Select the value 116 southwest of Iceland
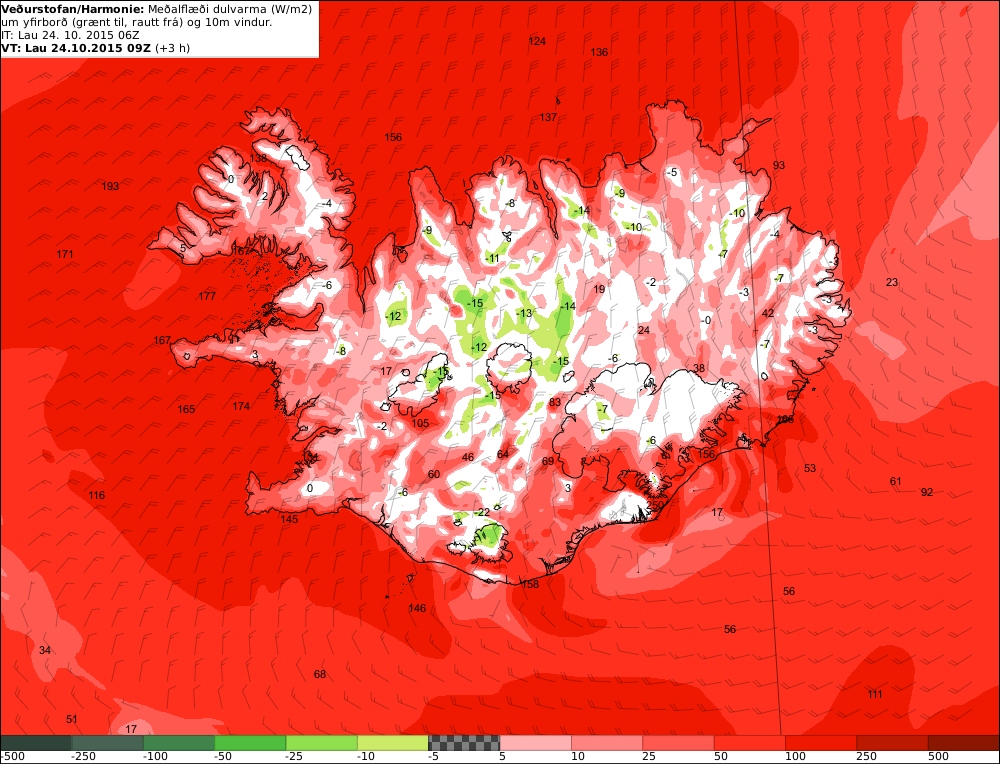 click(97, 496)
